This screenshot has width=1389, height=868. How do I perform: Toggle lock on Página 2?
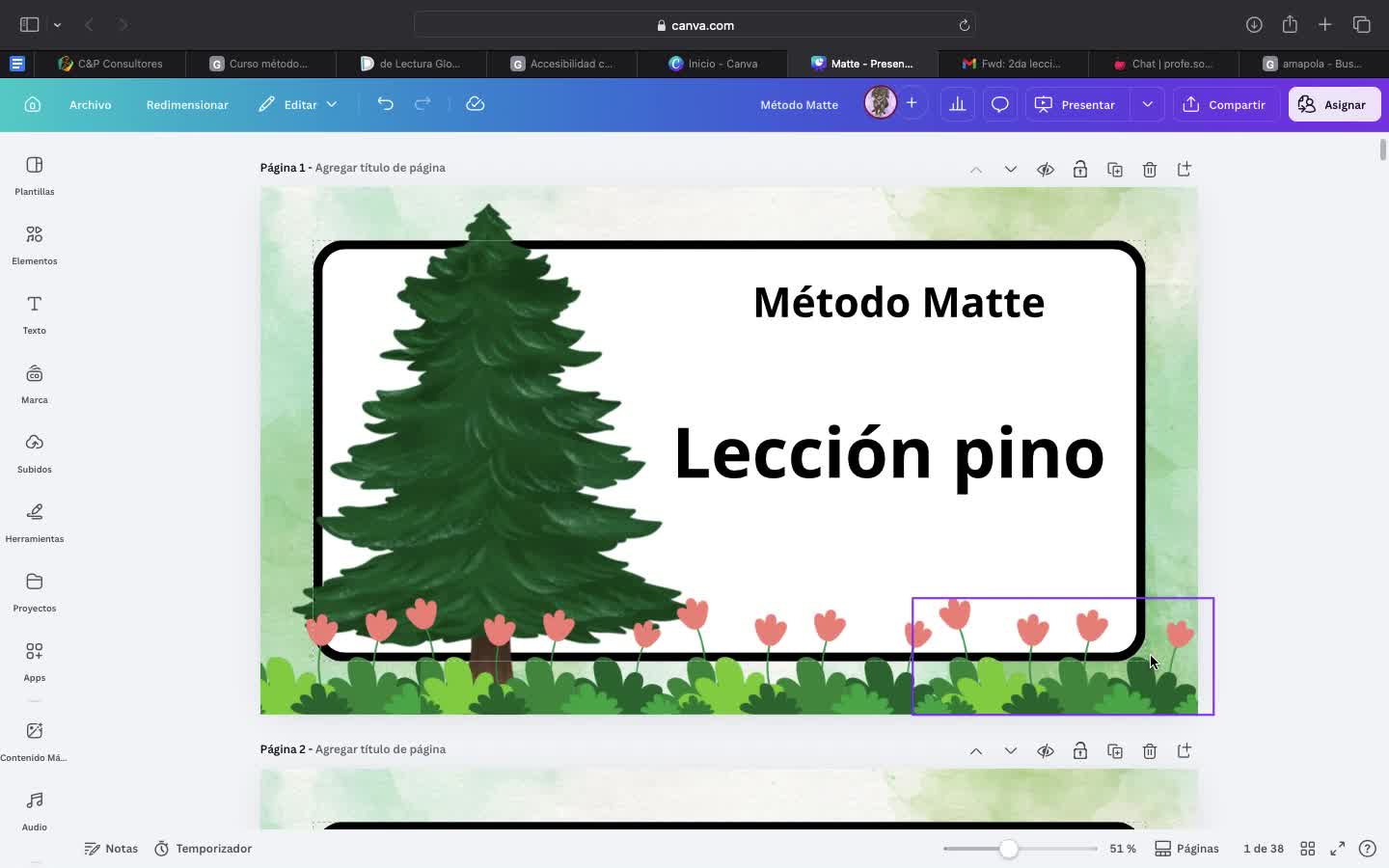[x=1080, y=751]
